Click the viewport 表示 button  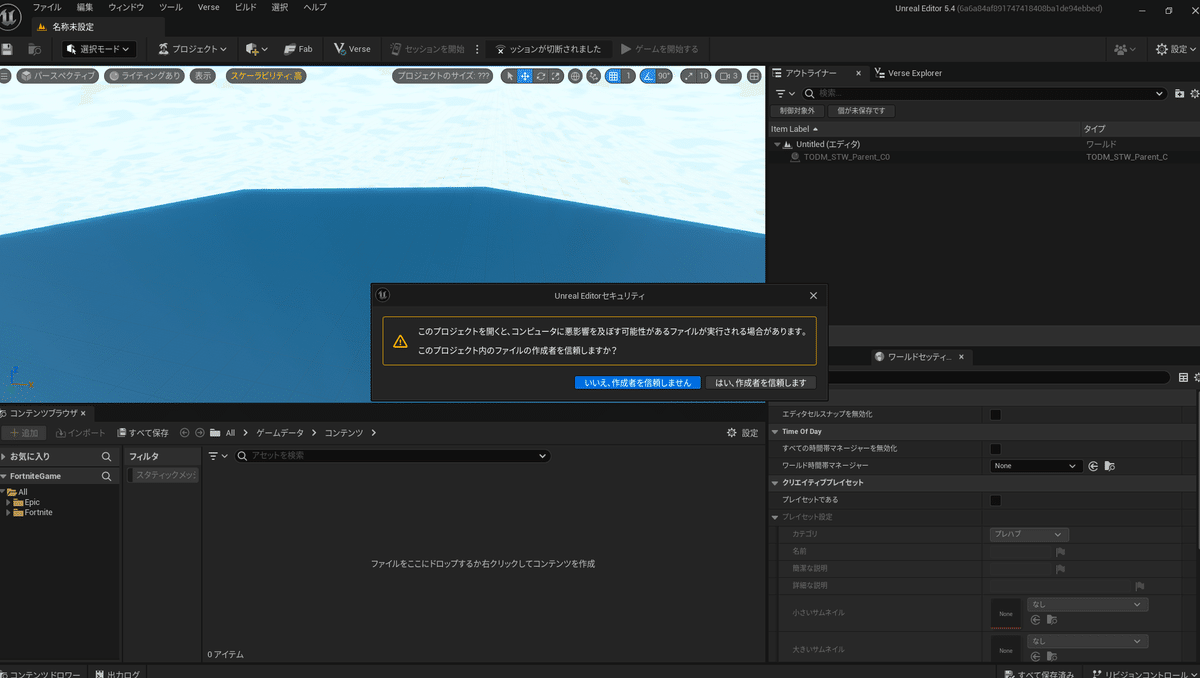tap(203, 76)
